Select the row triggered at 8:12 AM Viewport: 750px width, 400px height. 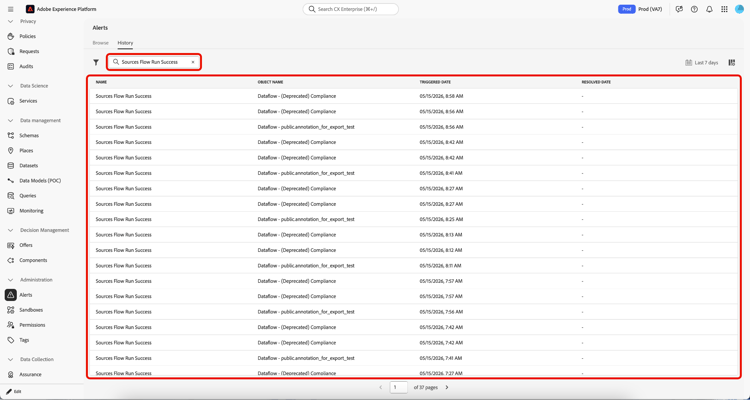pos(413,250)
